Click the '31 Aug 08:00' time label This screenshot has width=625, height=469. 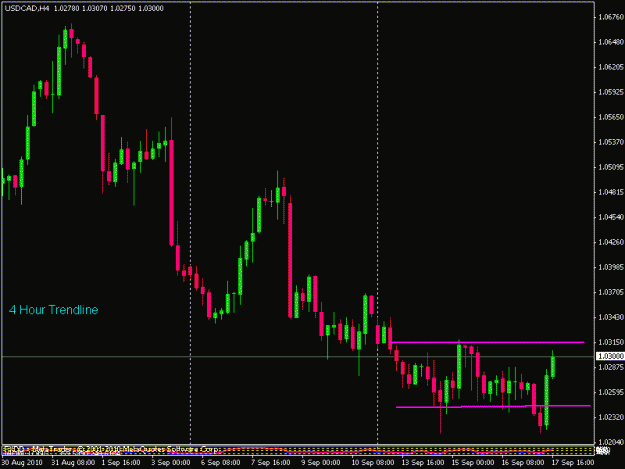73,463
